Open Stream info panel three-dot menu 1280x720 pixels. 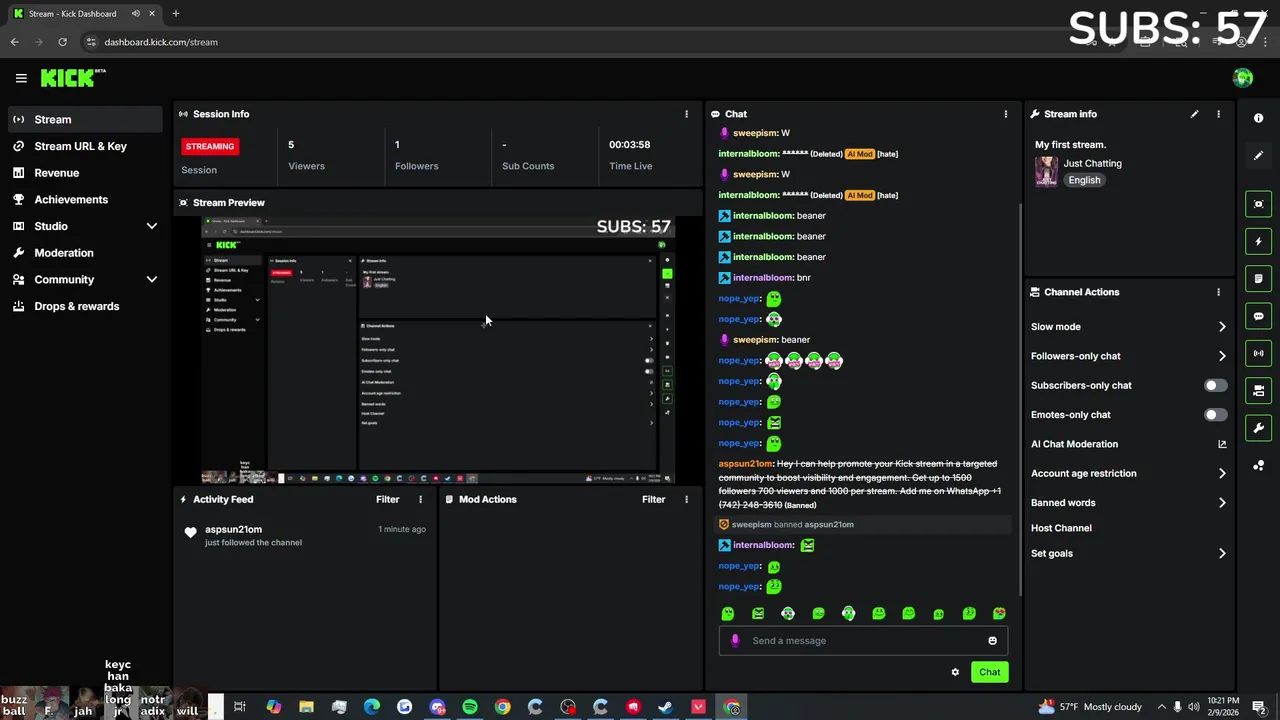tap(1218, 114)
